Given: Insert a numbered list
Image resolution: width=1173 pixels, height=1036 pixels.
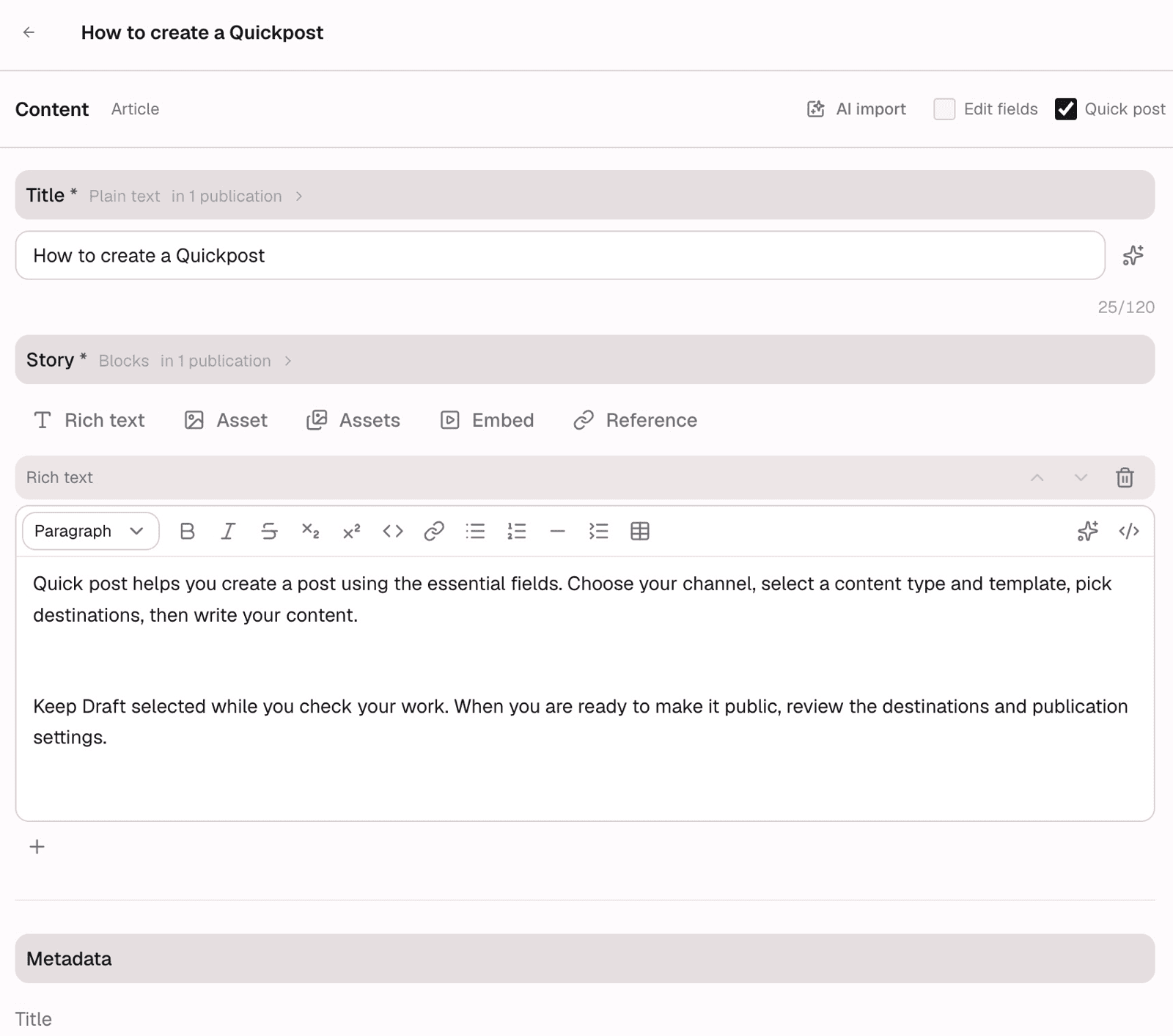Looking at the screenshot, I should coord(517,531).
